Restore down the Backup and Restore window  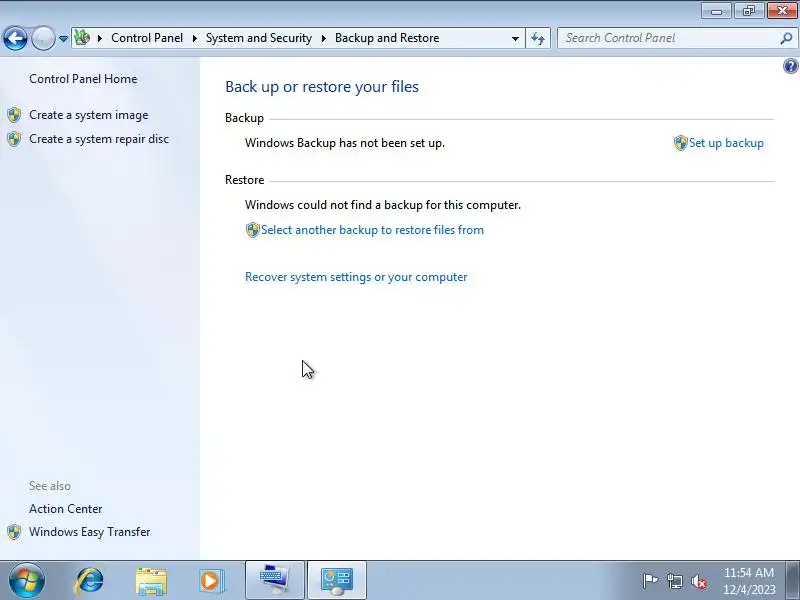click(x=749, y=11)
